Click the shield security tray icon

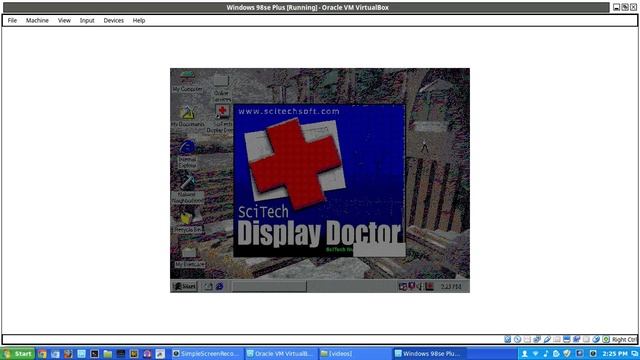point(567,353)
